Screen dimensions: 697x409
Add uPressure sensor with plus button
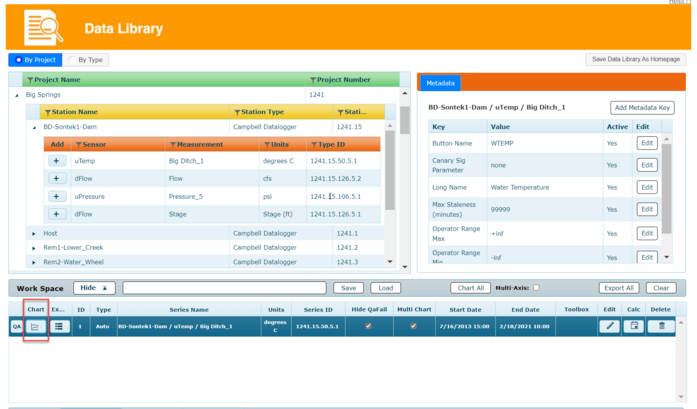click(x=56, y=196)
